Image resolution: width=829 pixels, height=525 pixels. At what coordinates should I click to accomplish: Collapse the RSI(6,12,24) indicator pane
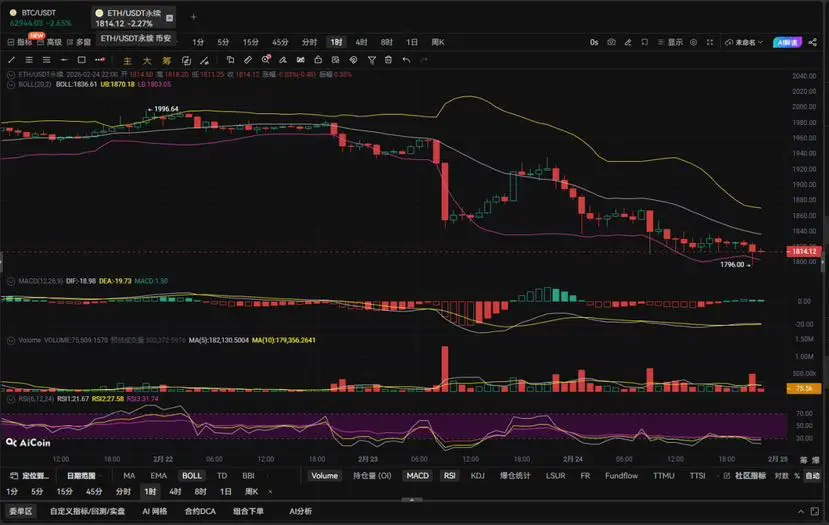pos(11,399)
